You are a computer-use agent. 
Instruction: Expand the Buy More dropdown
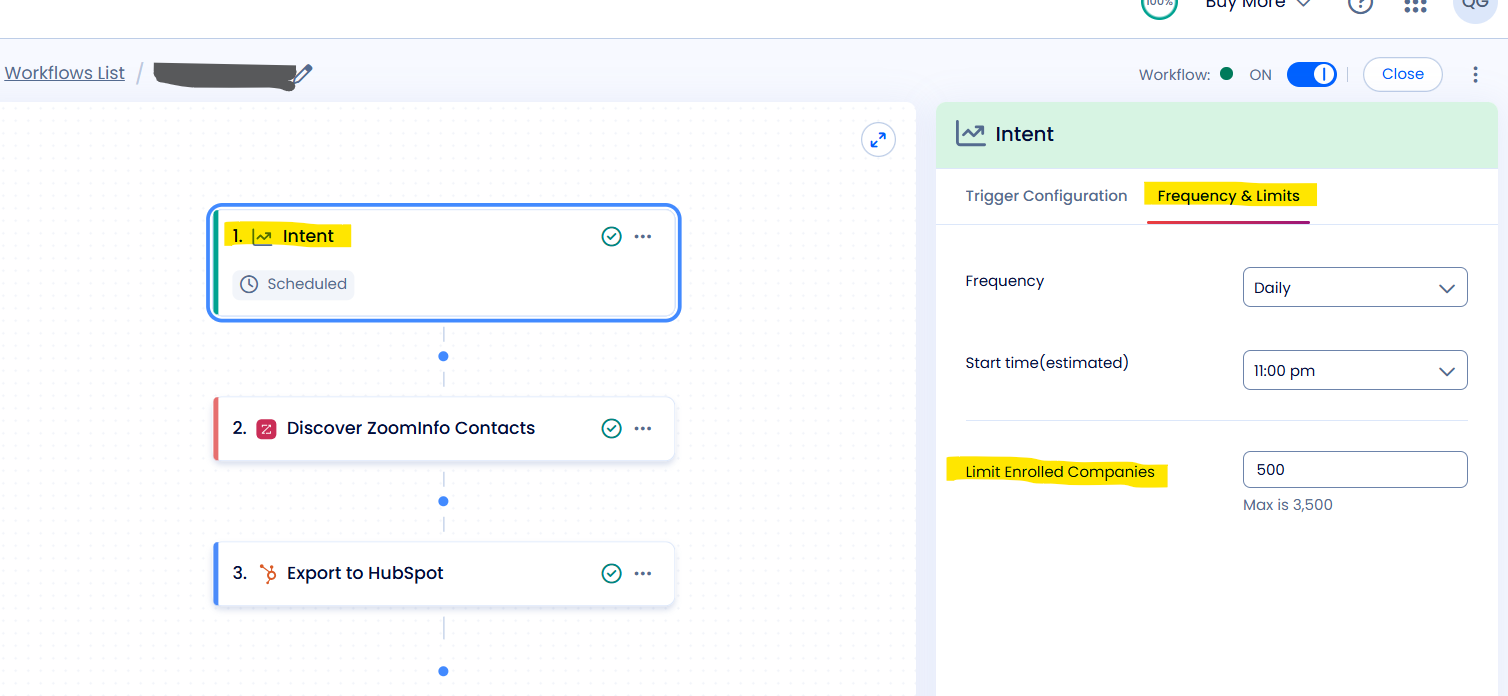[1257, 5]
